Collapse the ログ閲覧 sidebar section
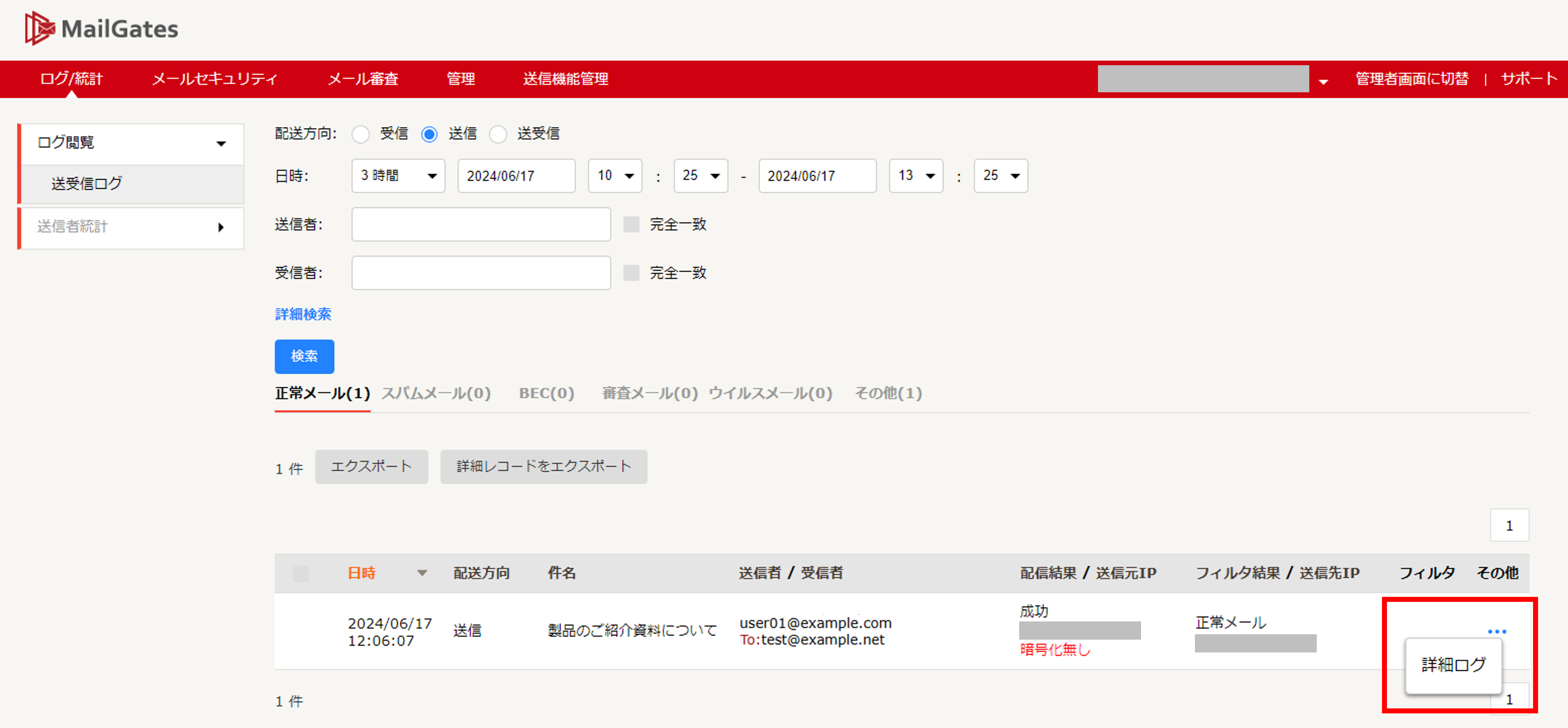The image size is (1568, 728). (132, 144)
